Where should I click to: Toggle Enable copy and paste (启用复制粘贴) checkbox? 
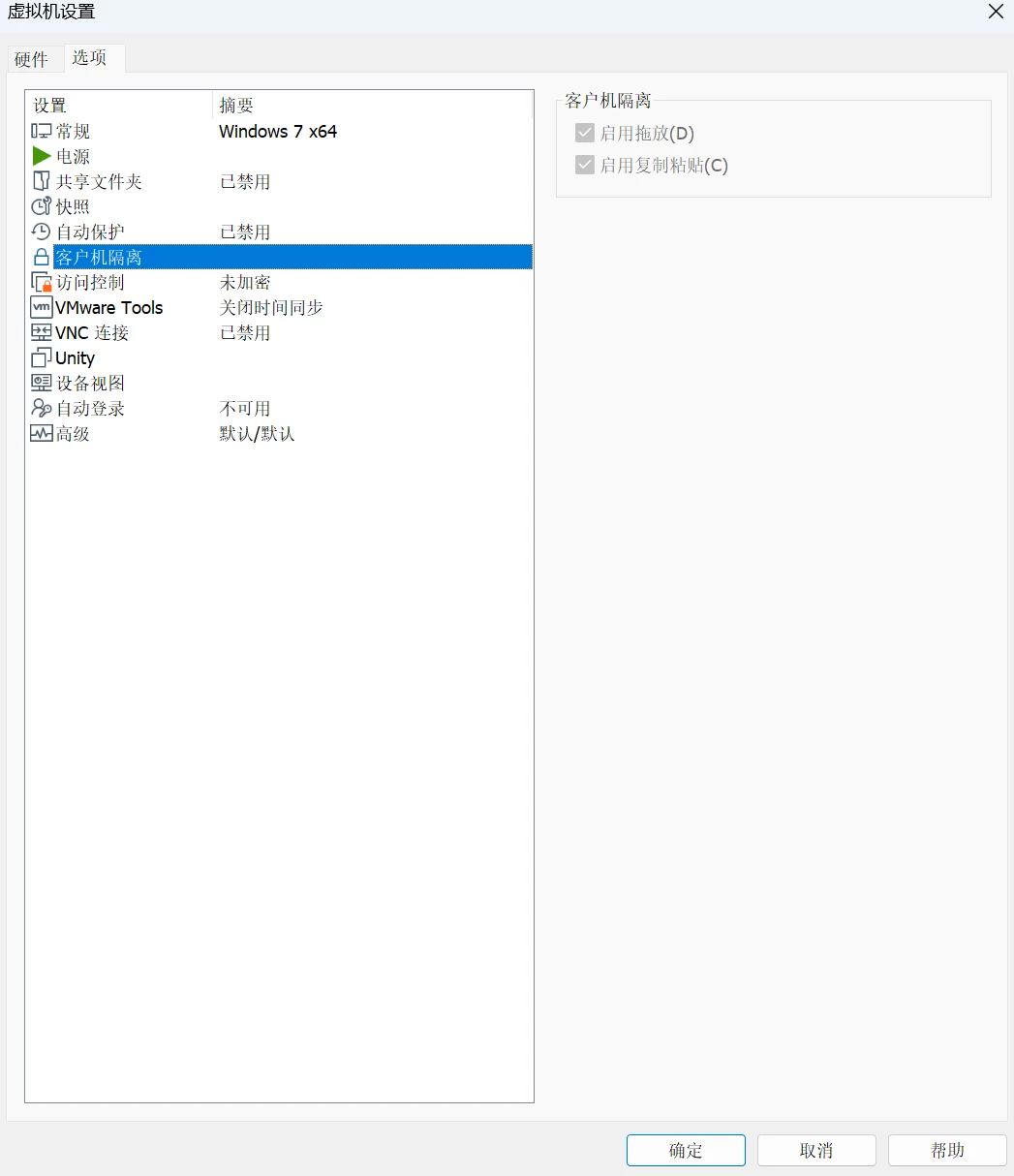[585, 165]
